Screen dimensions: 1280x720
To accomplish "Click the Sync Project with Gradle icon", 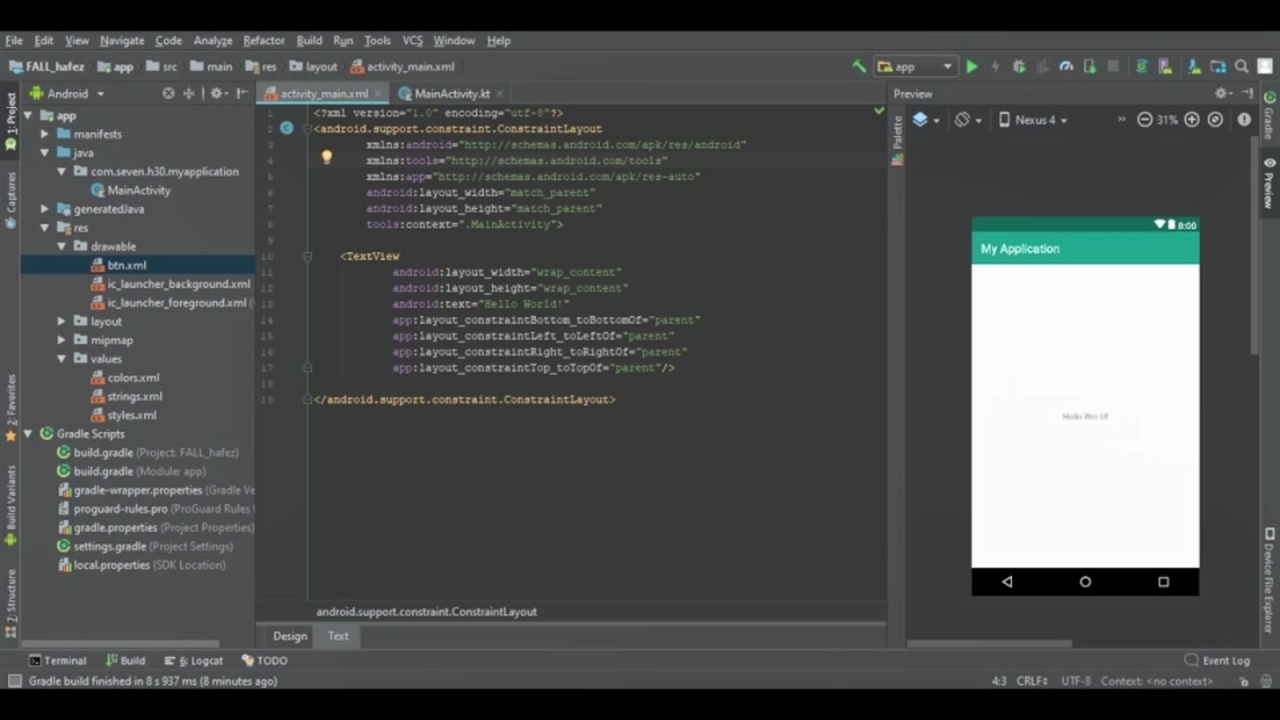I will [1141, 67].
